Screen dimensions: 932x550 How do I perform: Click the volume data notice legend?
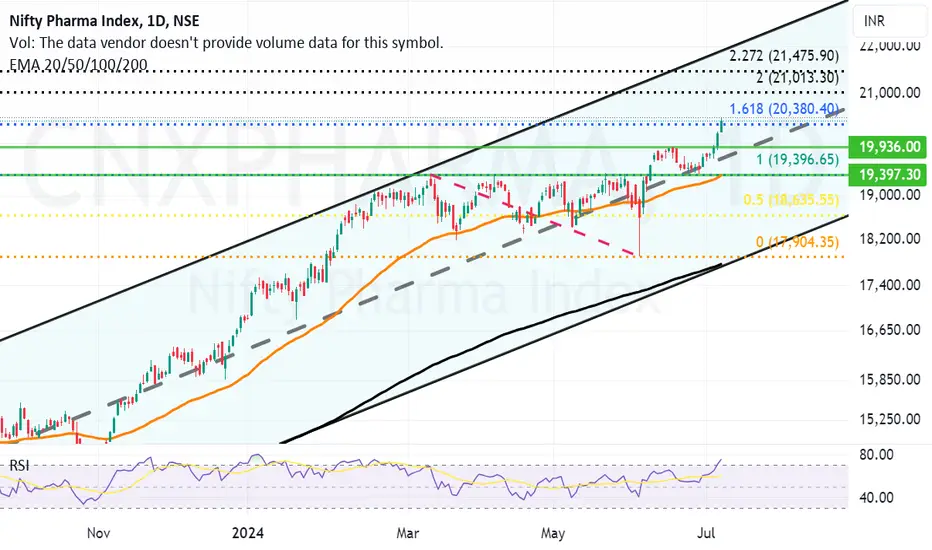[x=226, y=43]
